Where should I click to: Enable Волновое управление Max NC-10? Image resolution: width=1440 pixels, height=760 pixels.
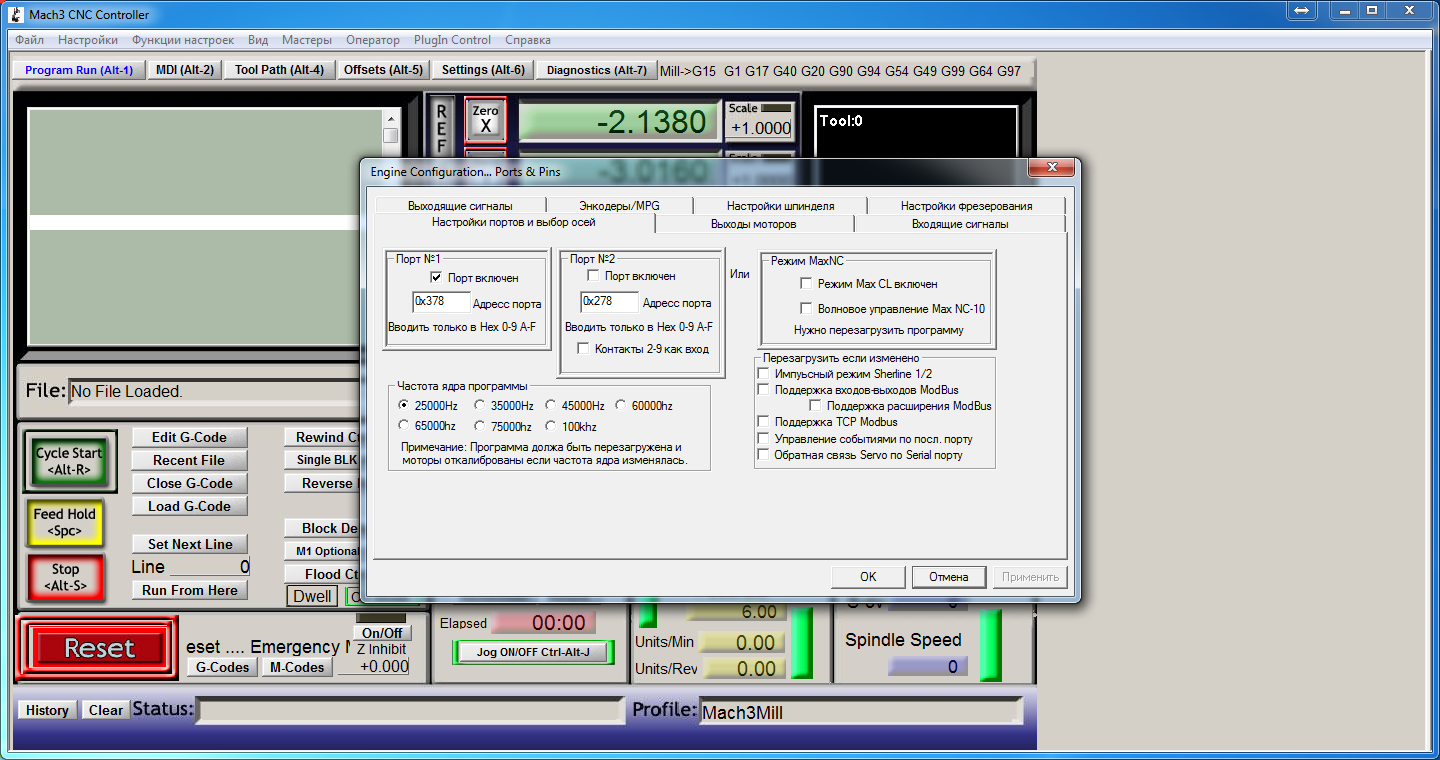(807, 309)
